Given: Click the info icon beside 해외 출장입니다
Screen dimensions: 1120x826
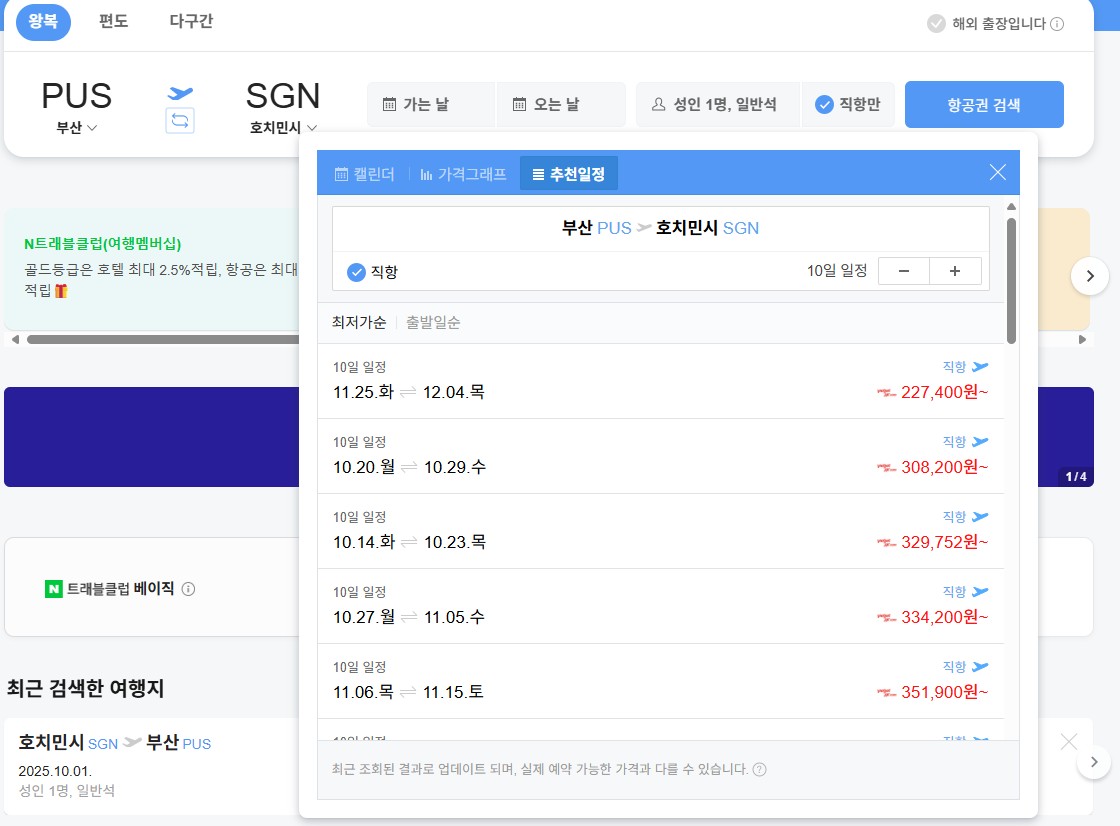Looking at the screenshot, I should [x=1057, y=24].
